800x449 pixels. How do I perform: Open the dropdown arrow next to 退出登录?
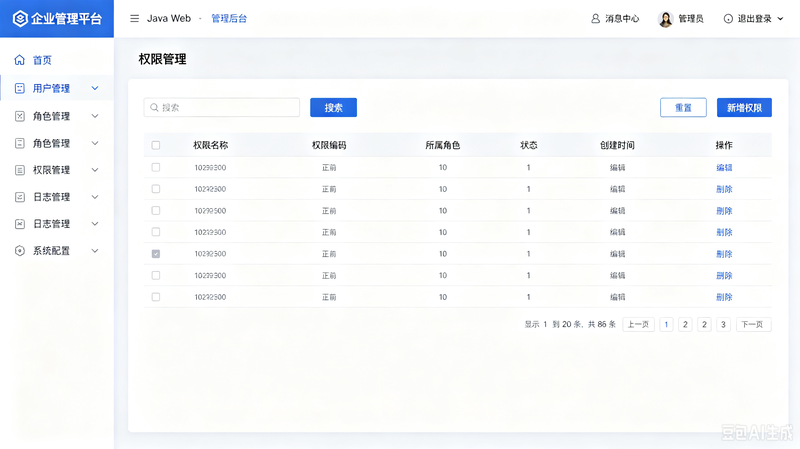click(780, 19)
